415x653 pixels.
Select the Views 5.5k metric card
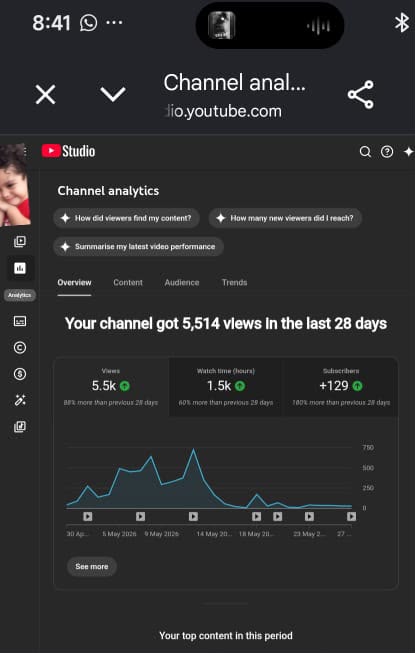pyautogui.click(x=111, y=387)
